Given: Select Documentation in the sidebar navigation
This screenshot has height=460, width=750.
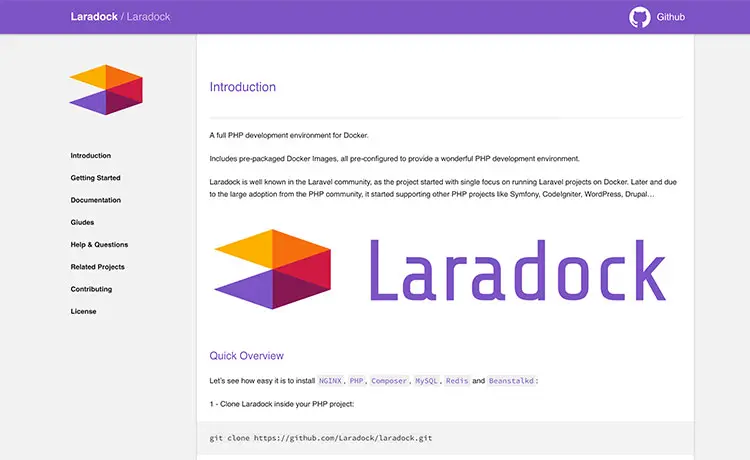Looking at the screenshot, I should coord(95,200).
